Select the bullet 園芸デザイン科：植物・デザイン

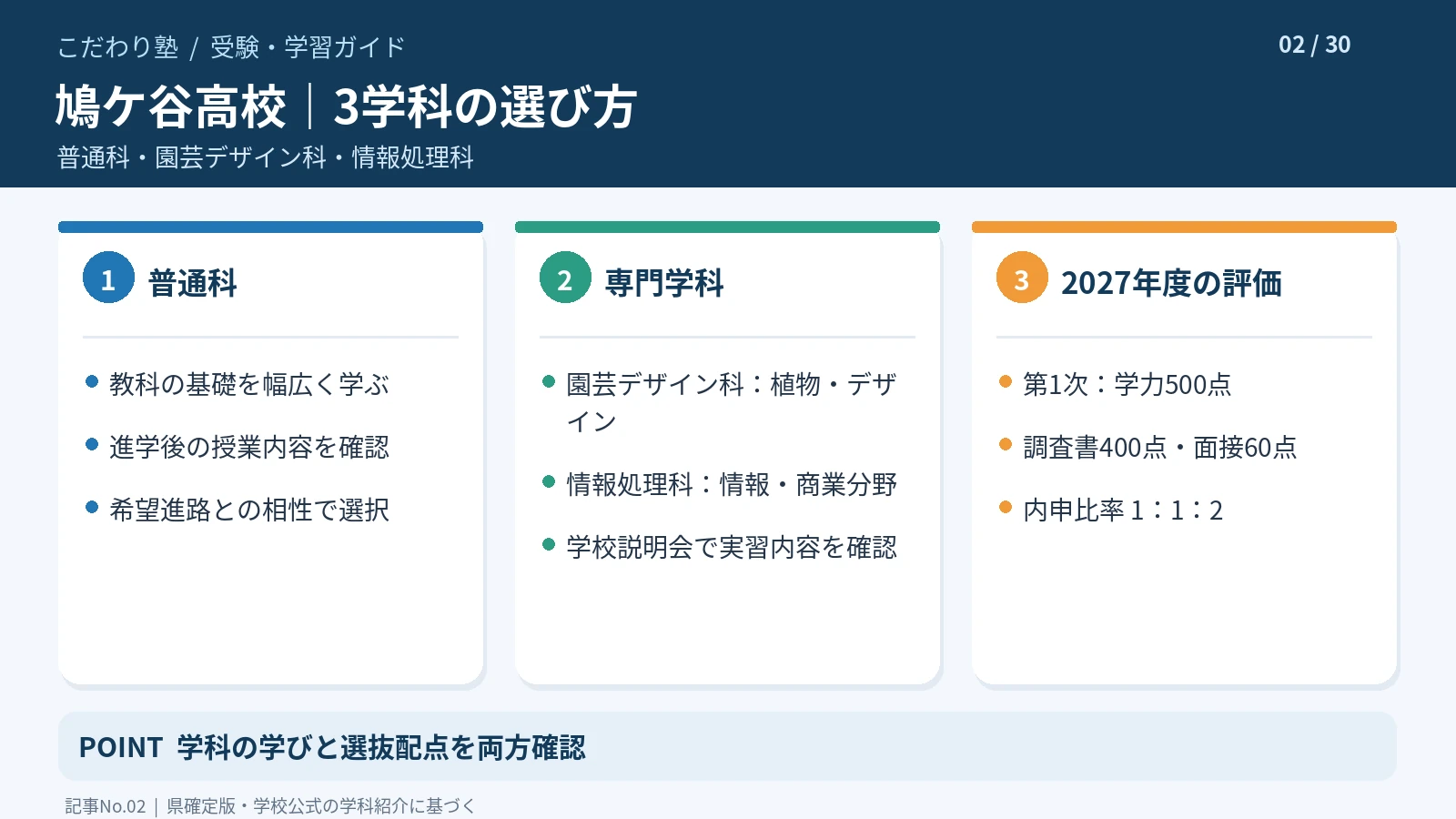(732, 402)
